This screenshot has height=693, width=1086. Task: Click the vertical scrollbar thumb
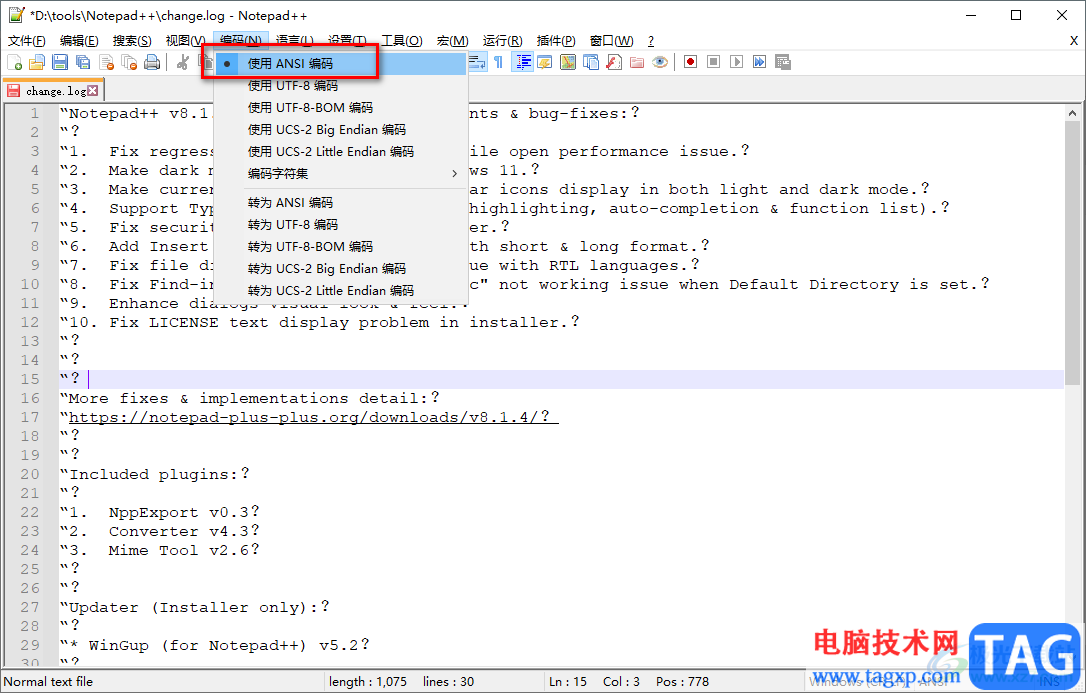1072,253
